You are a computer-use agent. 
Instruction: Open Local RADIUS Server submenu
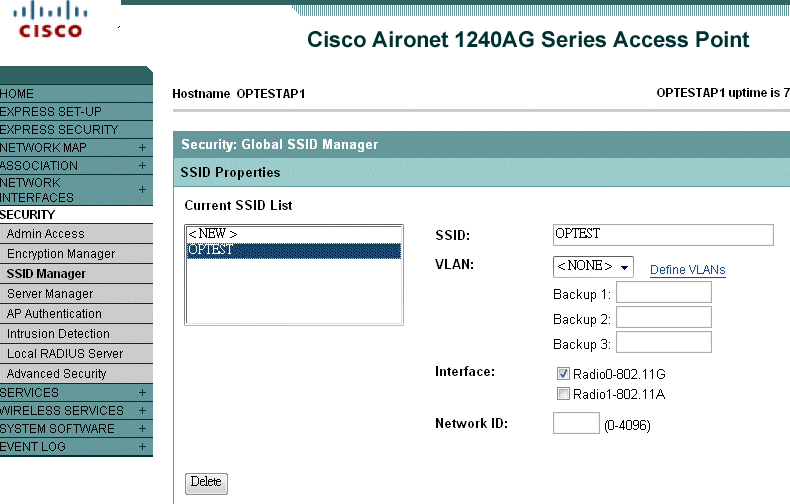tap(64, 354)
